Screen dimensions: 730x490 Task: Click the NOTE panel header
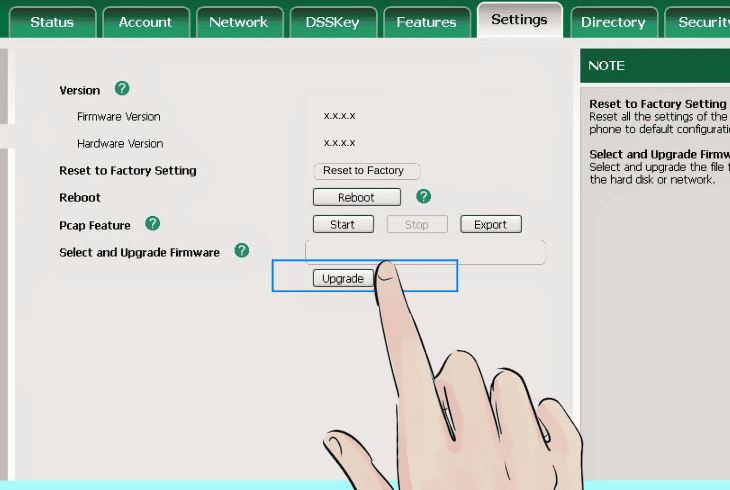click(655, 66)
